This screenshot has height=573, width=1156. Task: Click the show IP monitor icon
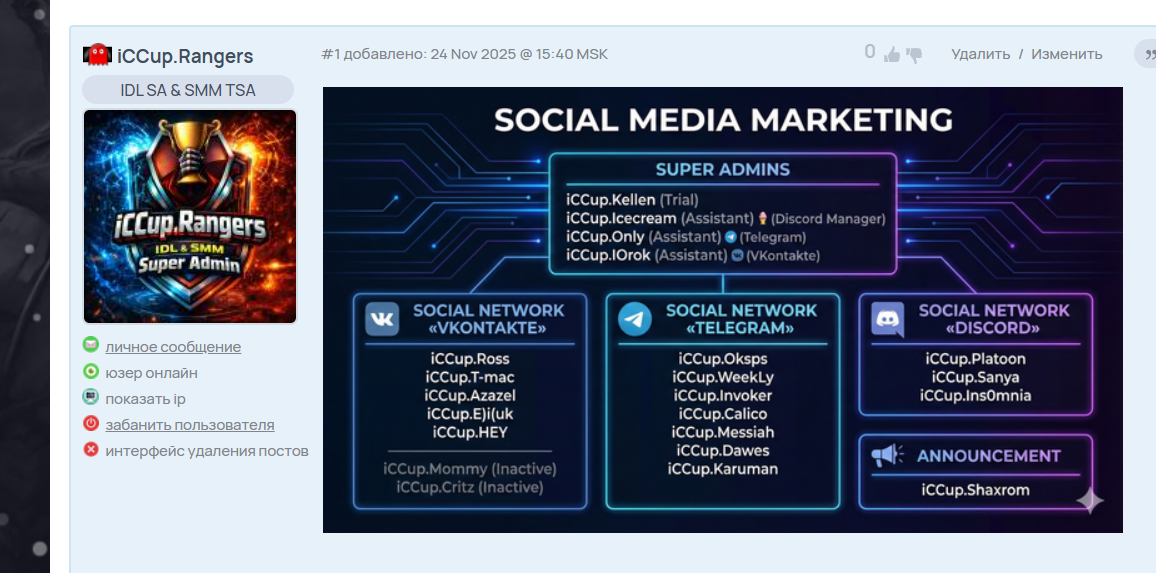pyautogui.click(x=91, y=397)
